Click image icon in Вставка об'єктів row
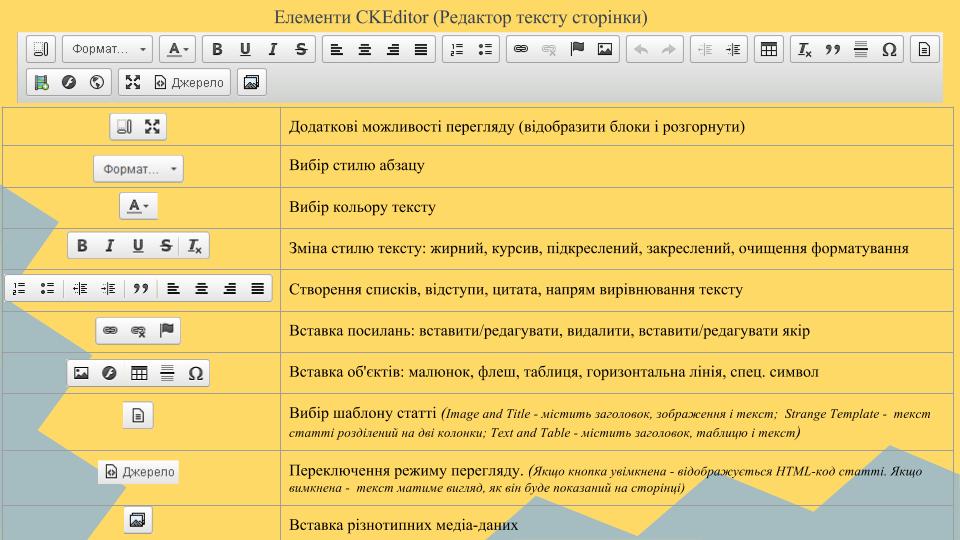The image size is (960, 540). click(x=81, y=373)
